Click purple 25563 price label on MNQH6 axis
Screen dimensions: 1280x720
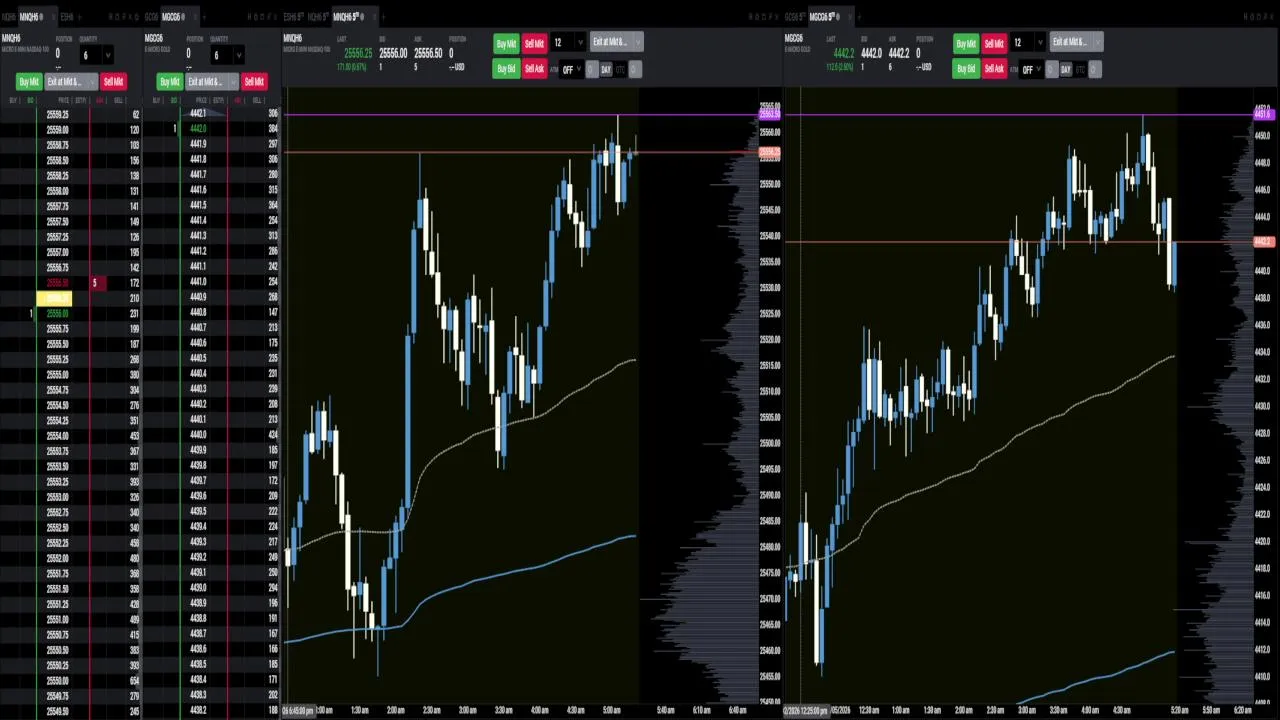770,115
